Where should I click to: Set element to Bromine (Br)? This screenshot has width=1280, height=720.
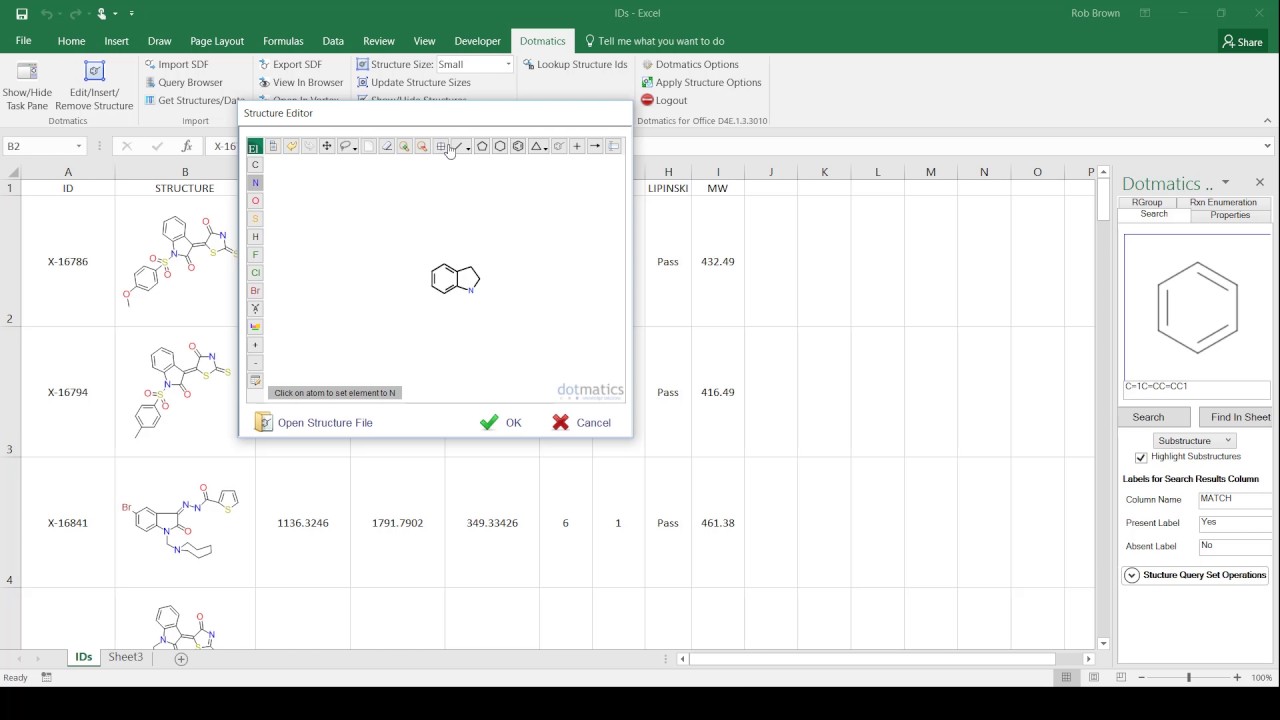[x=255, y=291]
